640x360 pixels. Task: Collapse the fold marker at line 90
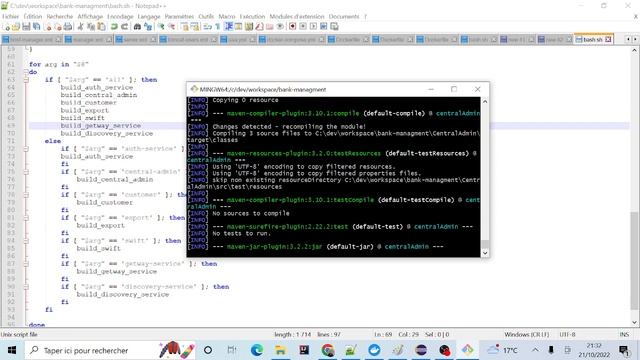26,287
